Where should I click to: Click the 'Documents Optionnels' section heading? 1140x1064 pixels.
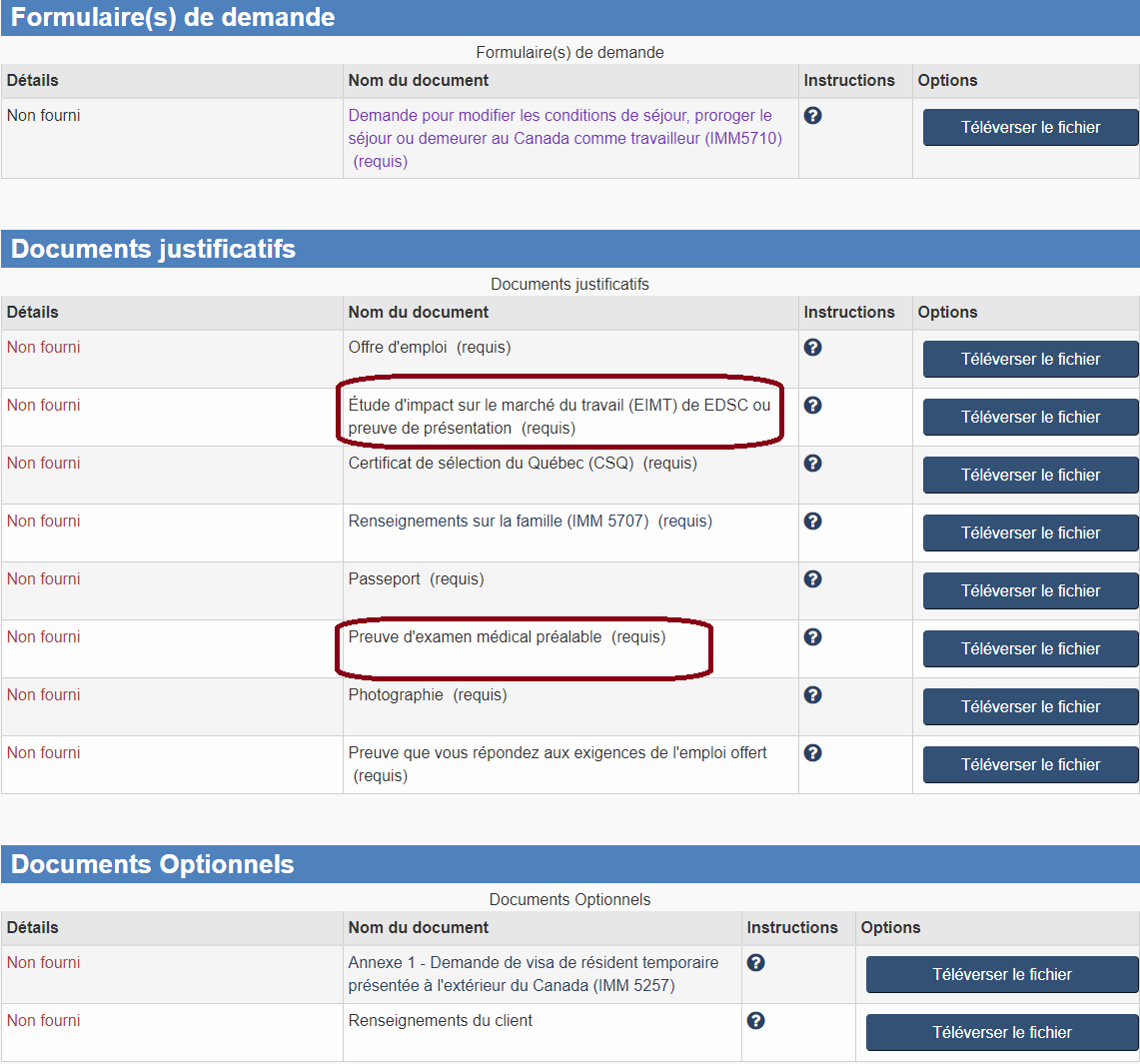153,865
